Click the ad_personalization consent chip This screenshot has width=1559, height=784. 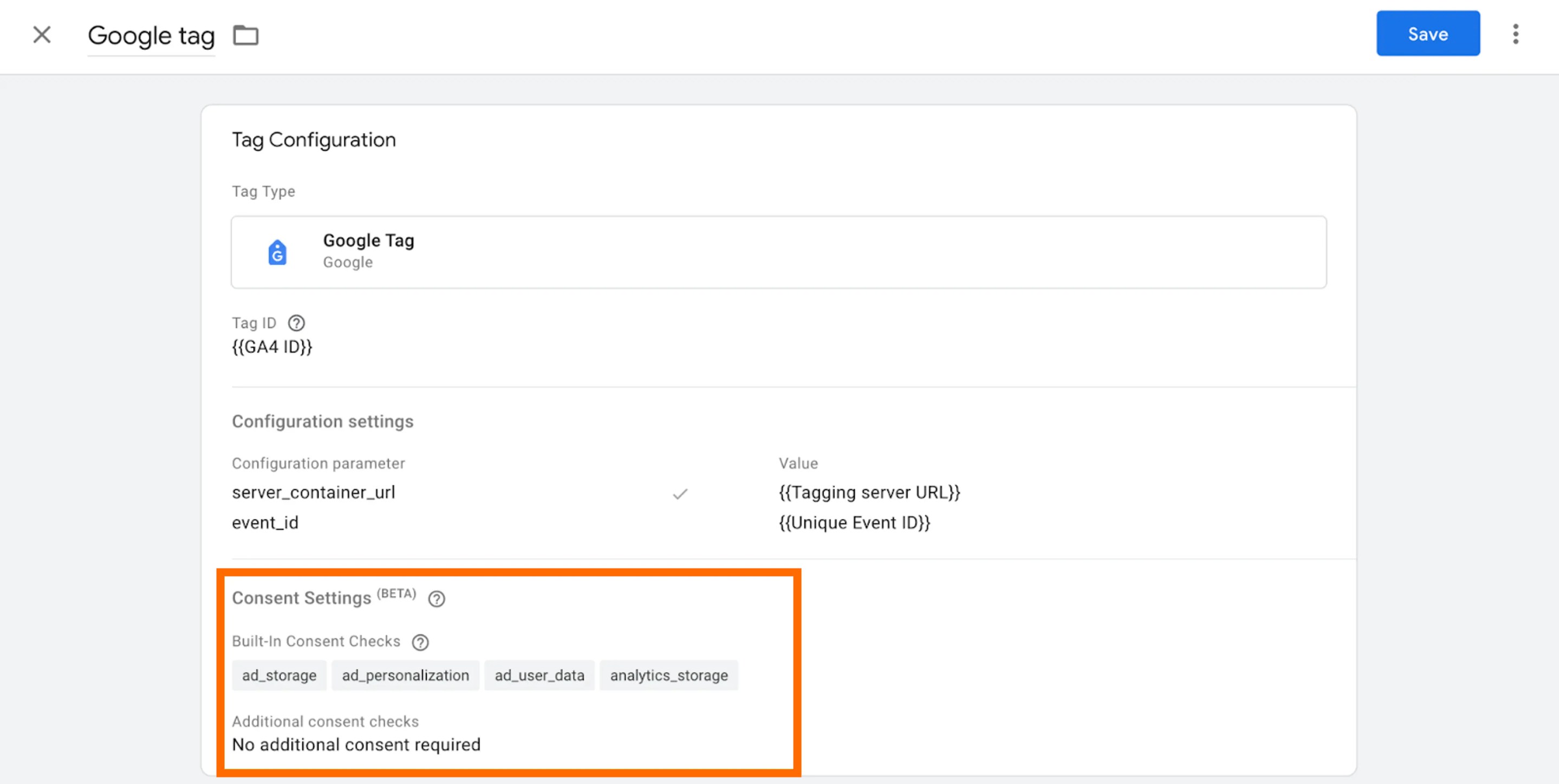[x=406, y=675]
